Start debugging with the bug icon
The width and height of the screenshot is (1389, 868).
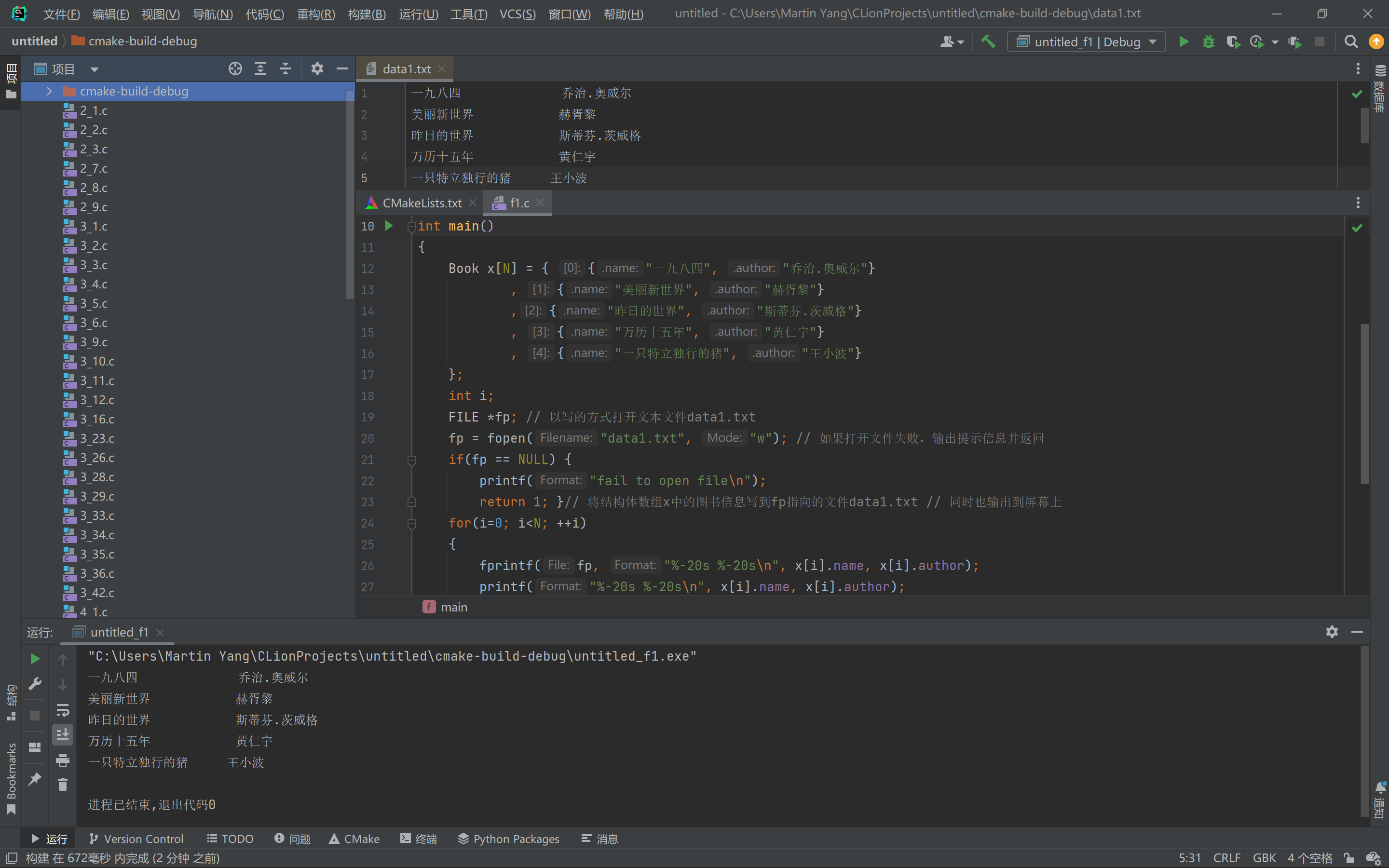point(1208,41)
